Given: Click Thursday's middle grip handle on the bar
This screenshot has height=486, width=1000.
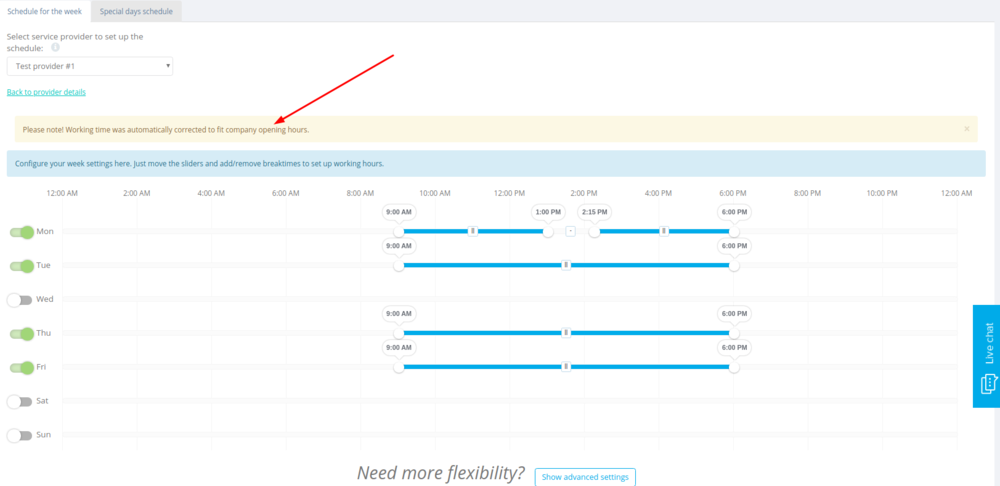Looking at the screenshot, I should click(566, 333).
